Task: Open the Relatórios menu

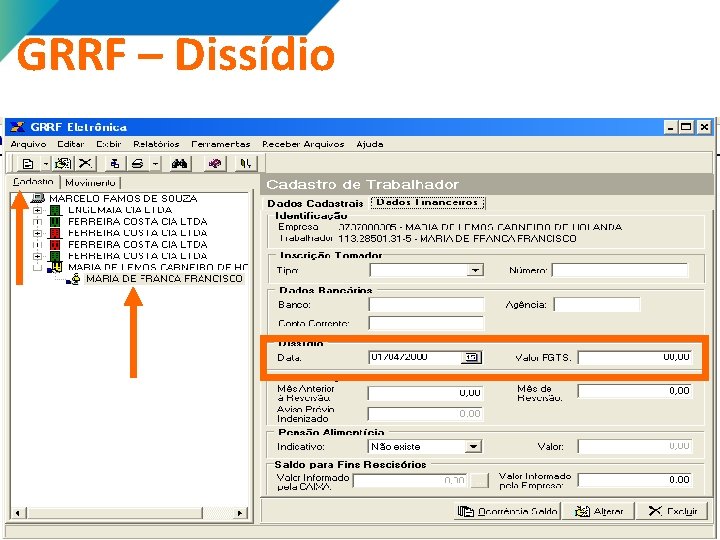Action: [x=156, y=144]
